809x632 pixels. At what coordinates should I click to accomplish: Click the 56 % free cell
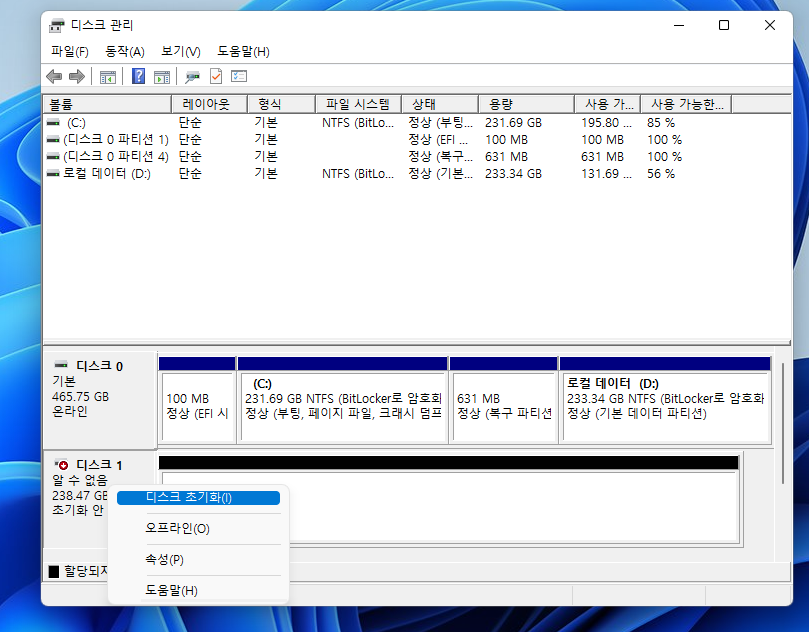(x=661, y=174)
